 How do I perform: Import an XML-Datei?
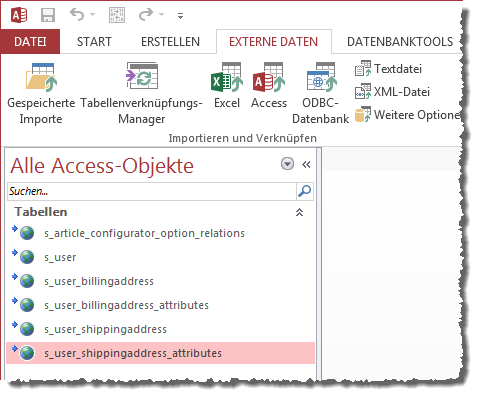[x=392, y=92]
